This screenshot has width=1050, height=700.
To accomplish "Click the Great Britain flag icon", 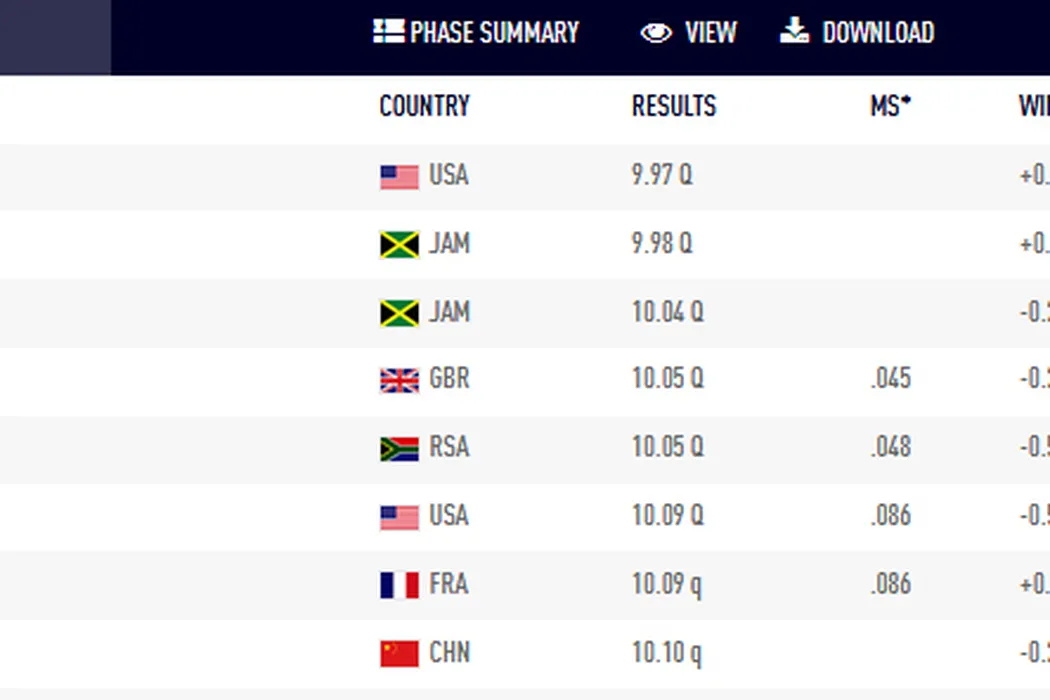I will pos(399,381).
